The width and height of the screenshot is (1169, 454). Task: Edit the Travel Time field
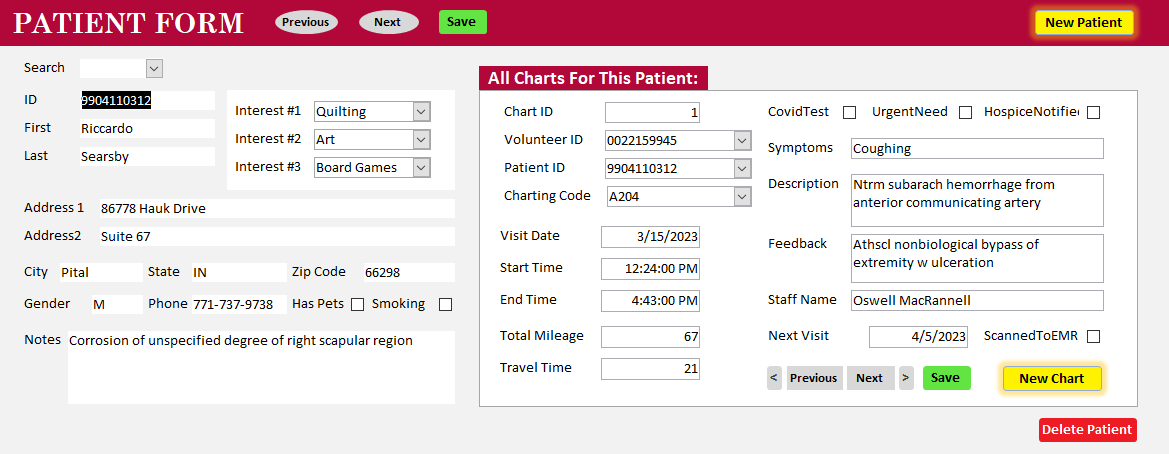click(x=650, y=369)
